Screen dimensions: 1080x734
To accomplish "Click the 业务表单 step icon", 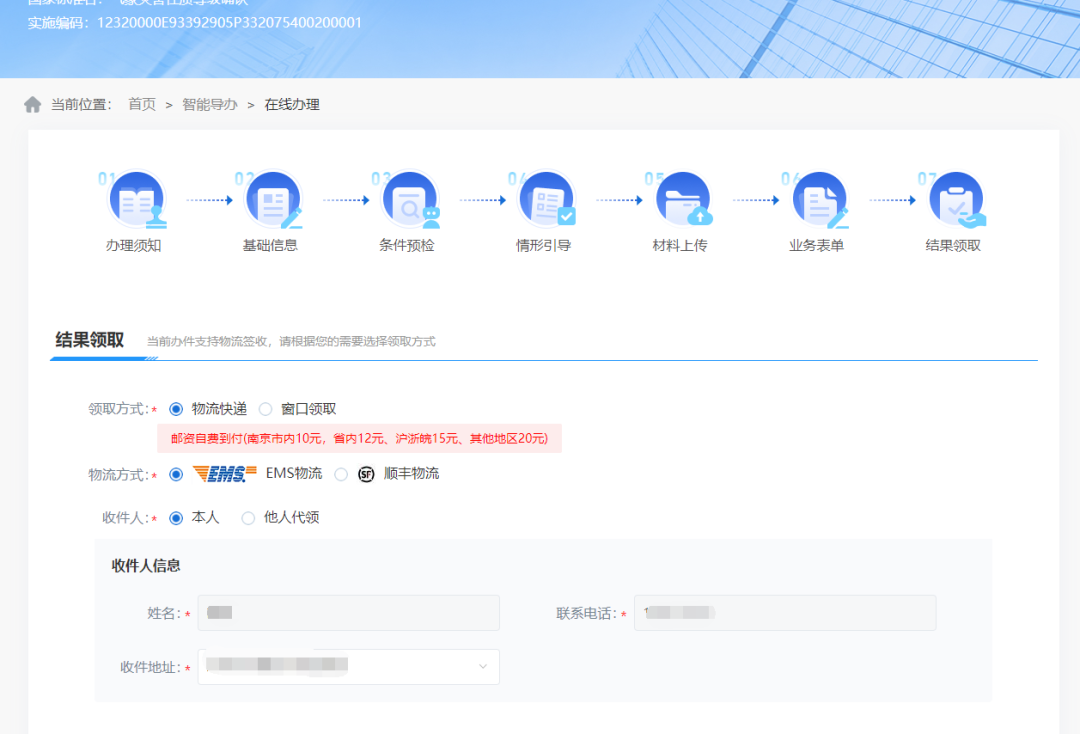I will coord(818,200).
